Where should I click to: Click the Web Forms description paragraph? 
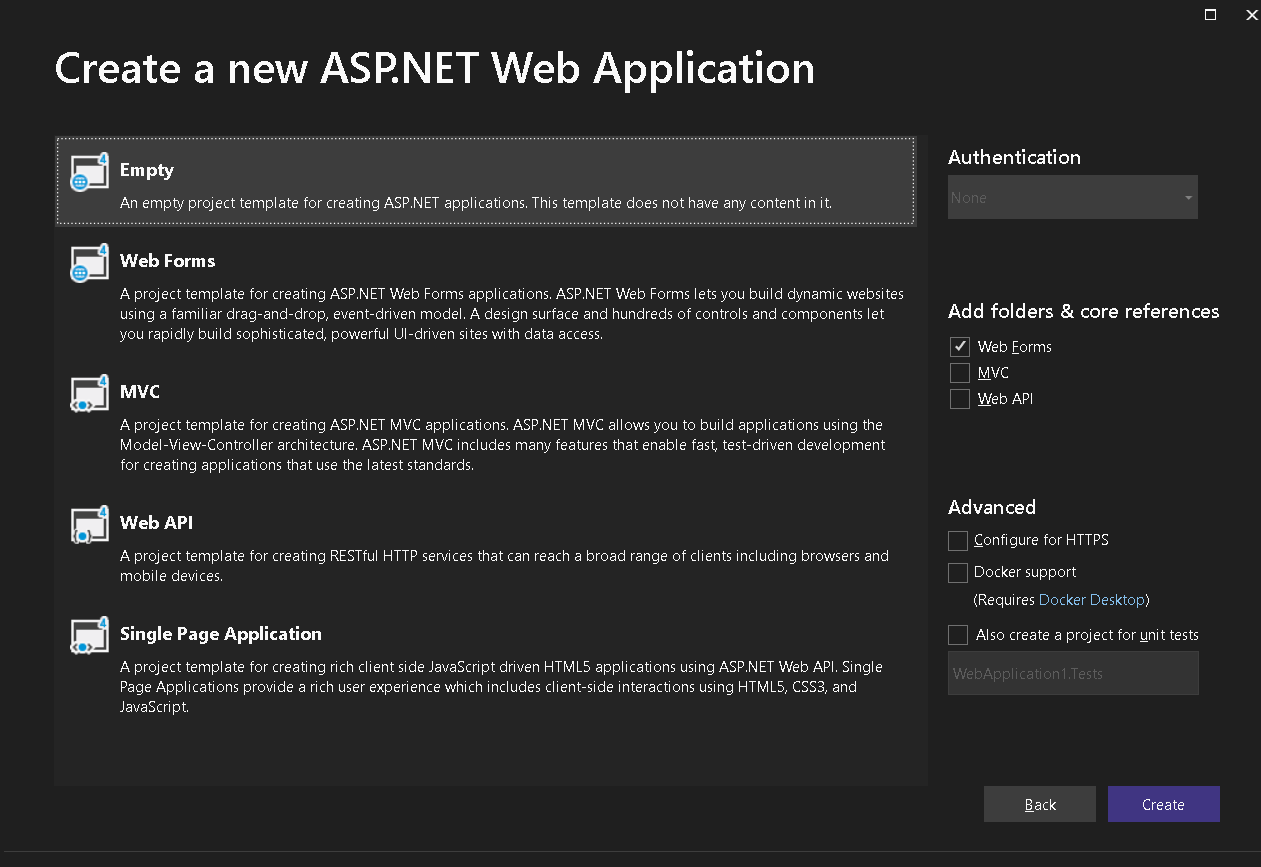(x=512, y=314)
